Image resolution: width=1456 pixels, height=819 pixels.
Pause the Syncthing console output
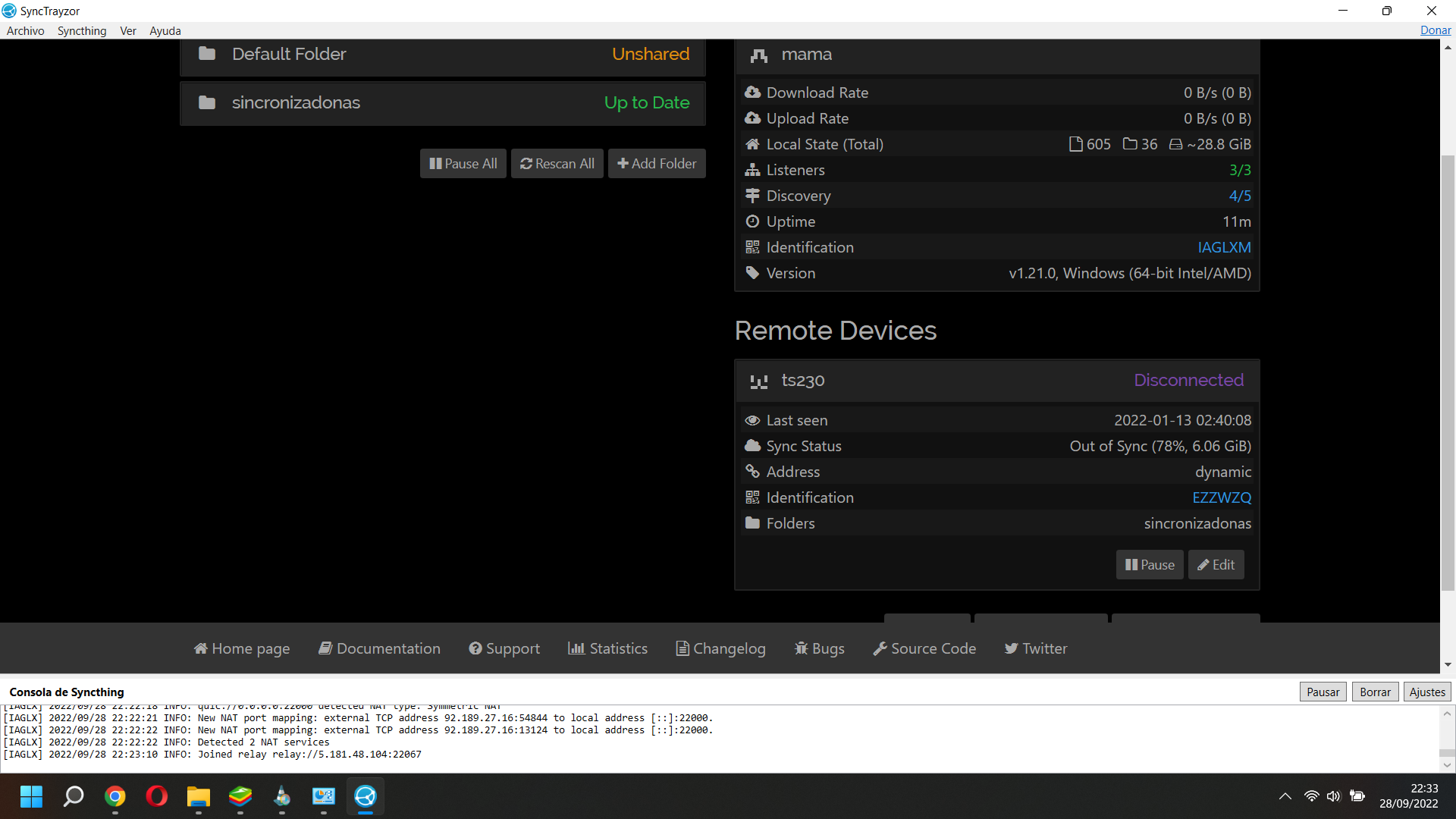(1323, 692)
